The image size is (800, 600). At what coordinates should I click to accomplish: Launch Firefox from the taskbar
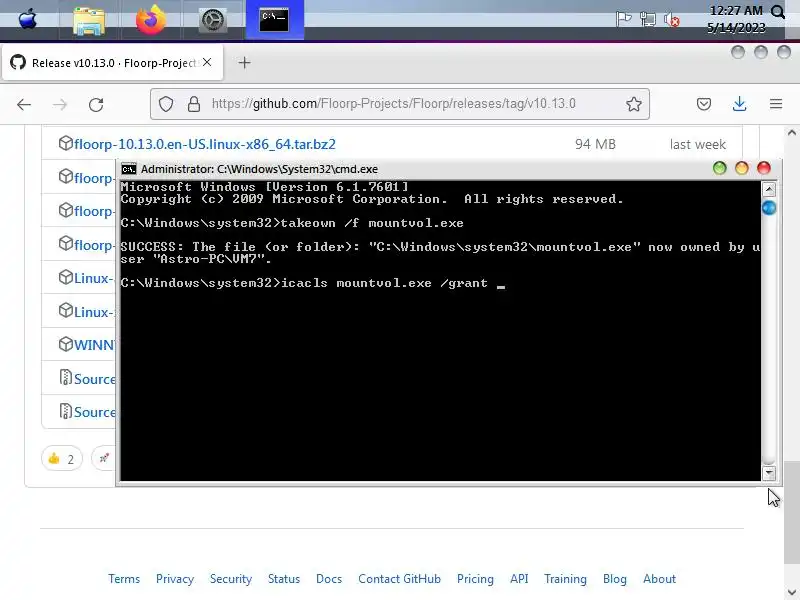(151, 20)
